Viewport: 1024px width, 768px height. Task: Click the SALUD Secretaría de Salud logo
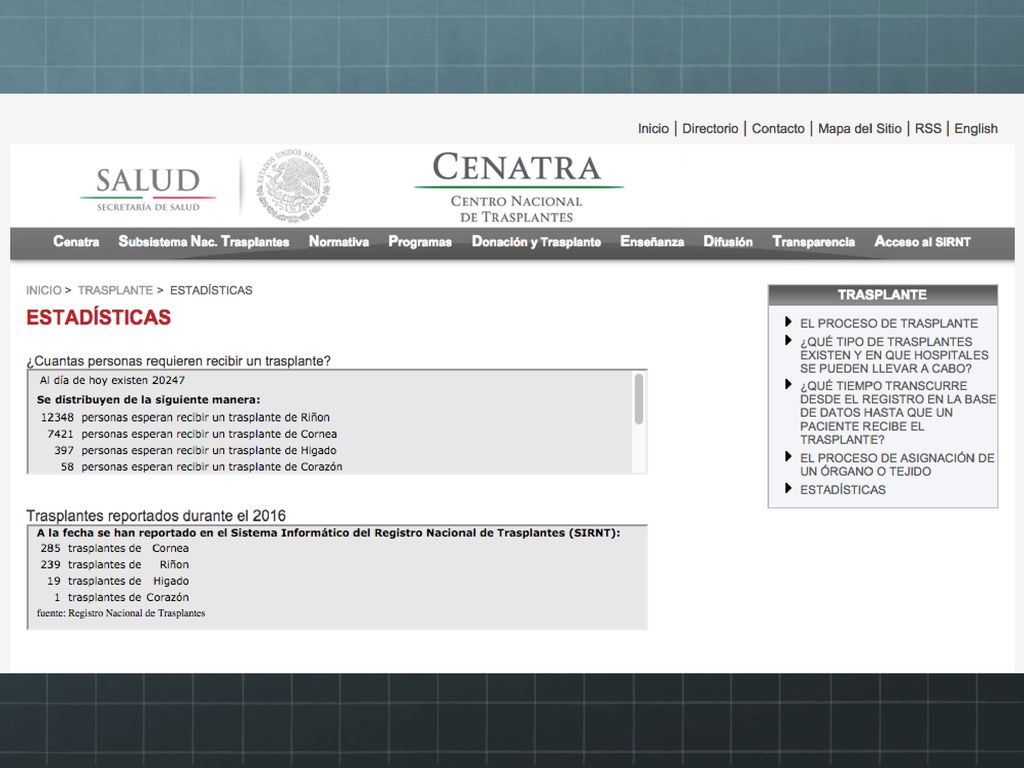tap(148, 189)
